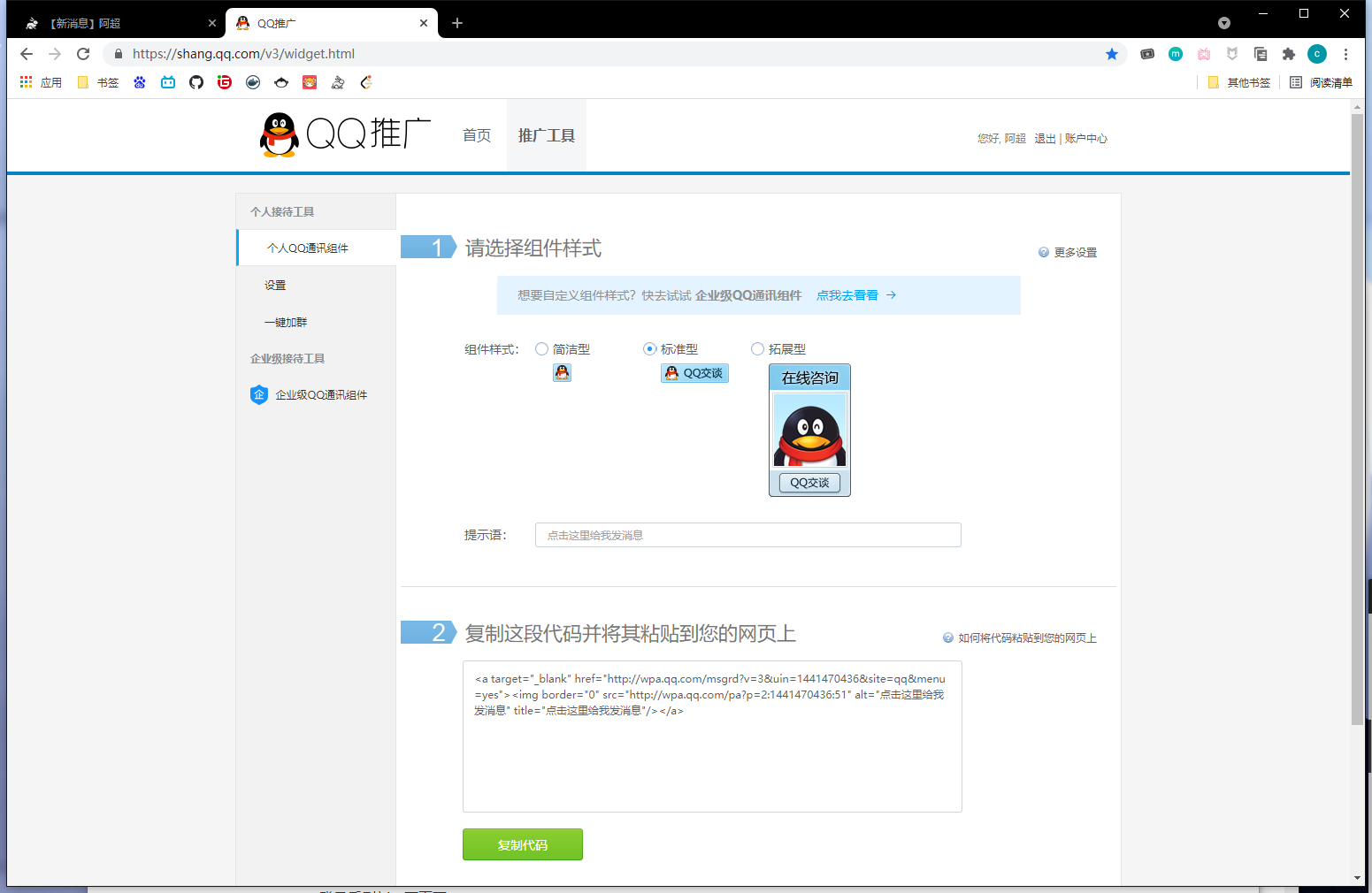Image resolution: width=1372 pixels, height=893 pixels.
Task: Open the Chrome extensions puzzle icon
Action: coord(1289,54)
